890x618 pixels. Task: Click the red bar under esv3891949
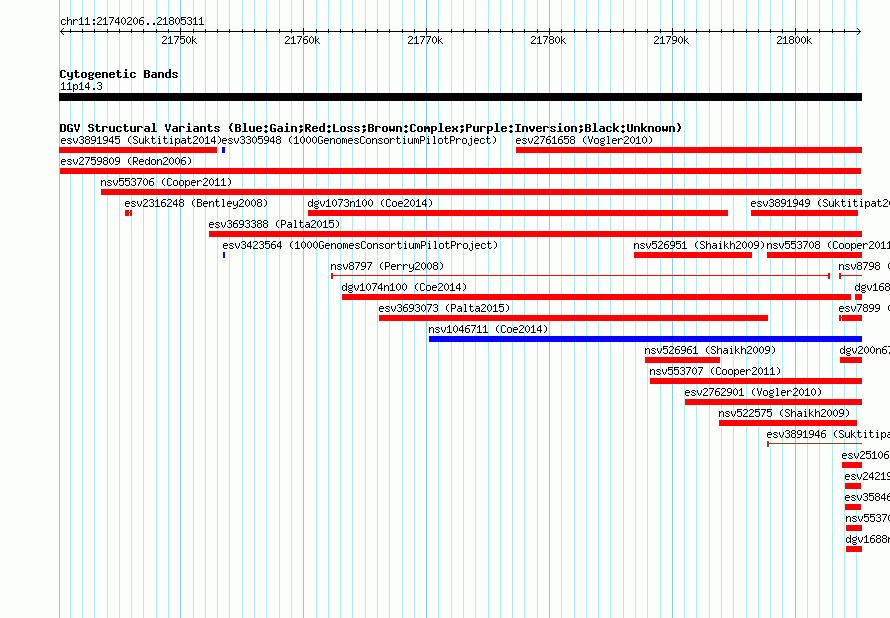804,213
